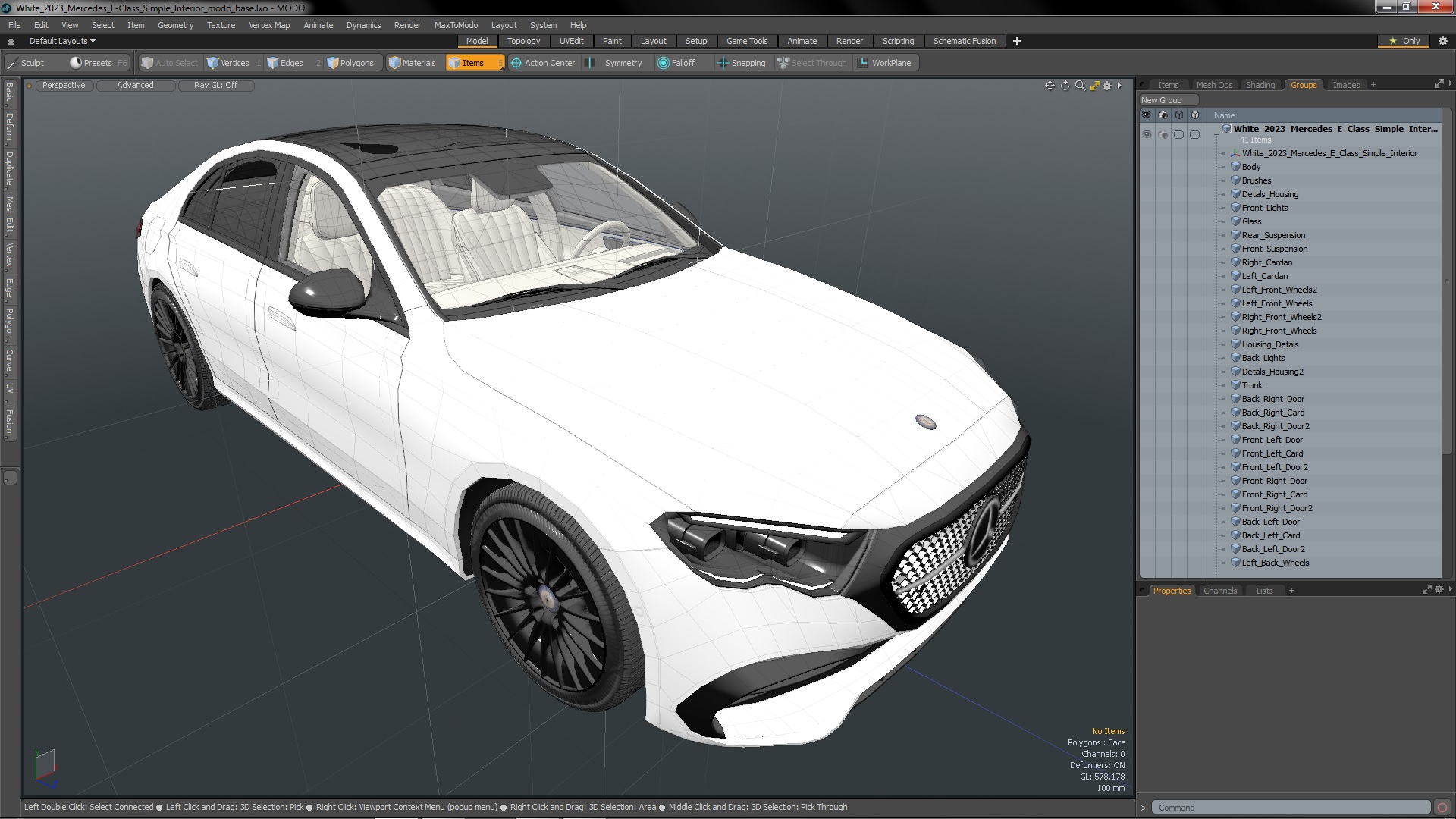Expand the viewport options arrow

coord(1119,86)
